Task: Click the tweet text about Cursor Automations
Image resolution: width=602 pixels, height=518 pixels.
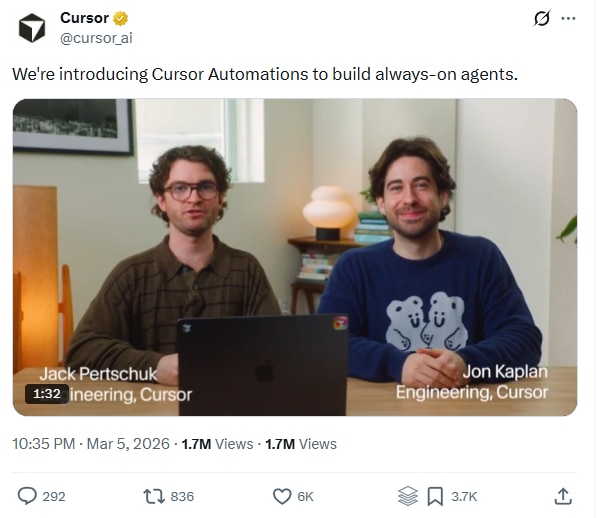Action: tap(265, 74)
